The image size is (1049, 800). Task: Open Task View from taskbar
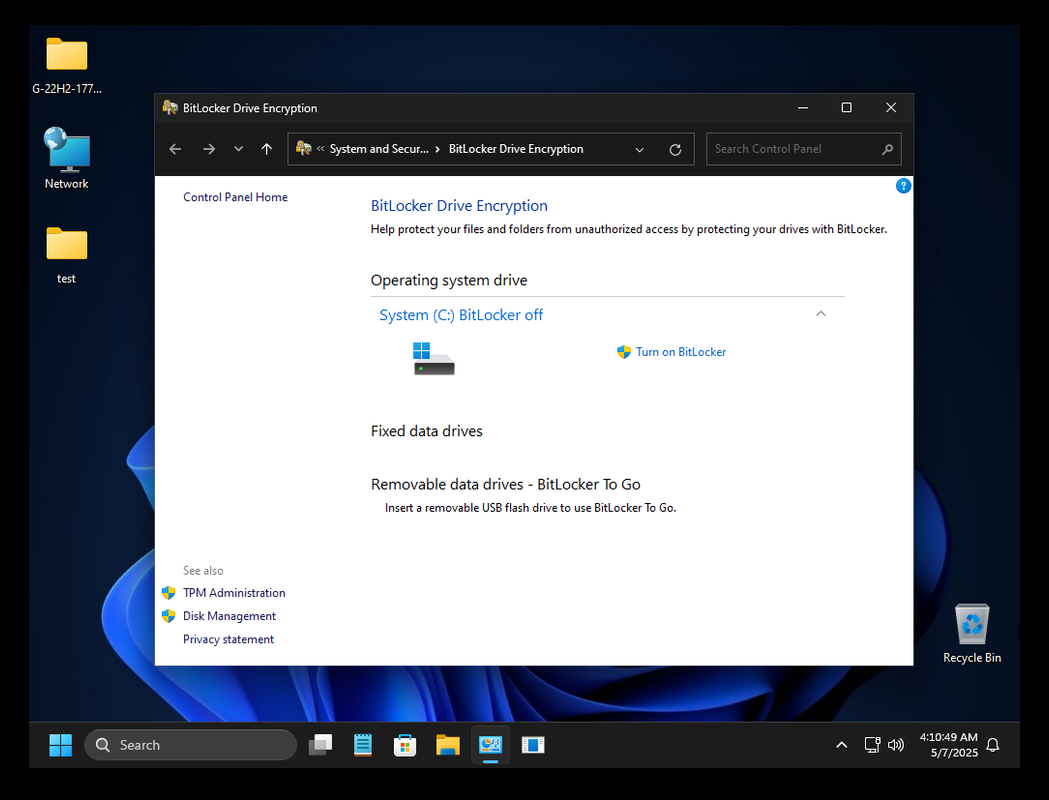[x=320, y=744]
